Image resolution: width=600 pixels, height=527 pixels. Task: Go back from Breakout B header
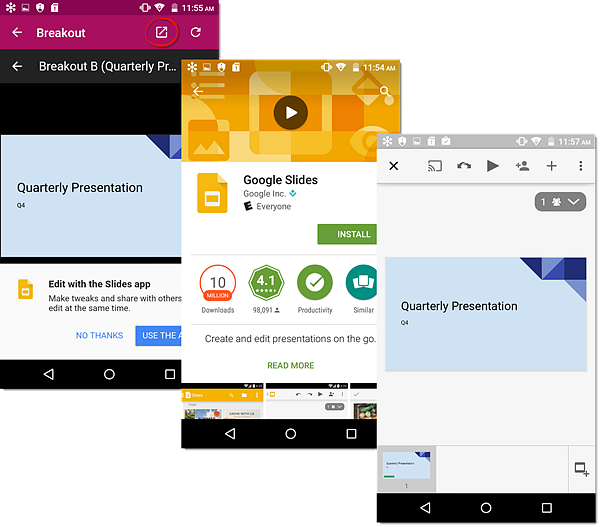click(x=17, y=67)
